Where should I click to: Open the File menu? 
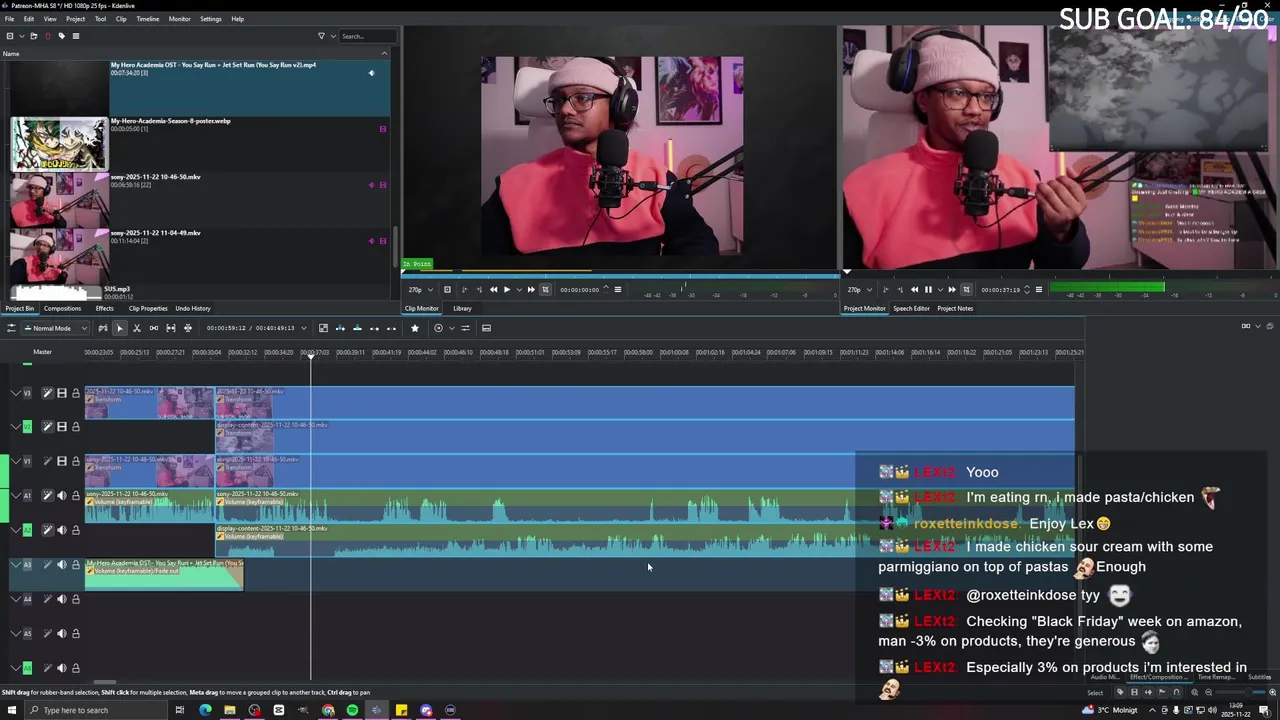tap(9, 19)
